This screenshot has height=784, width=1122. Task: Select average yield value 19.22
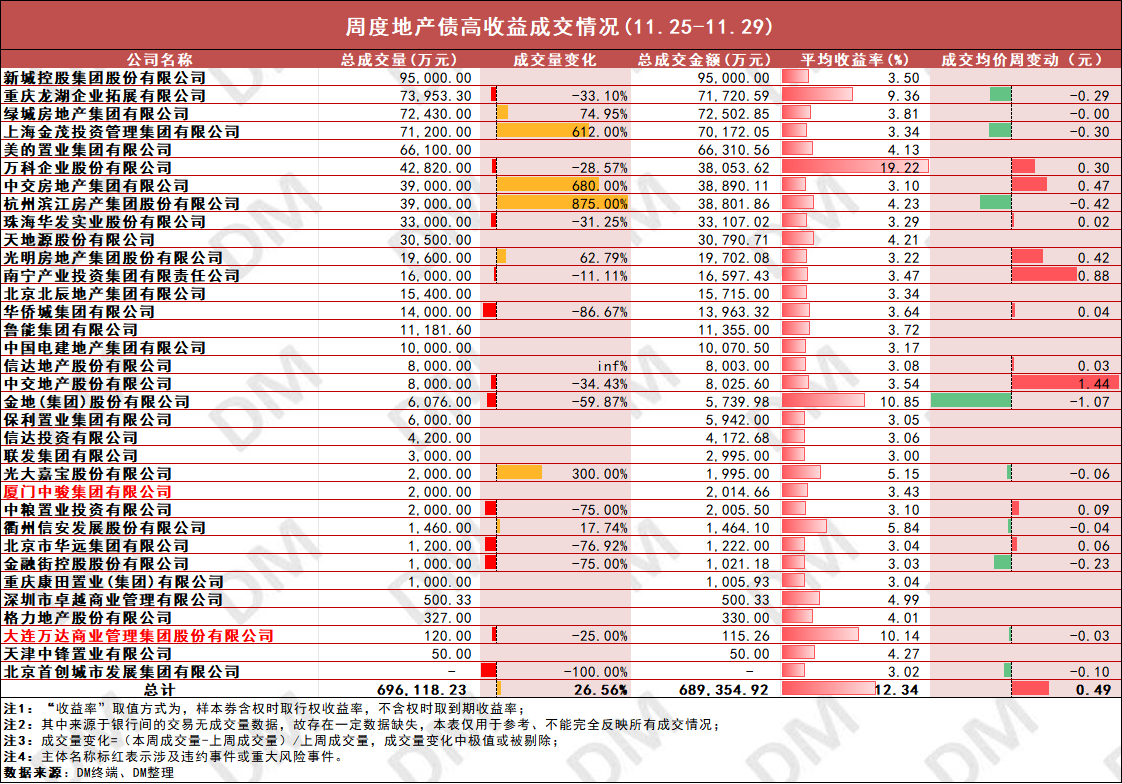click(899, 167)
